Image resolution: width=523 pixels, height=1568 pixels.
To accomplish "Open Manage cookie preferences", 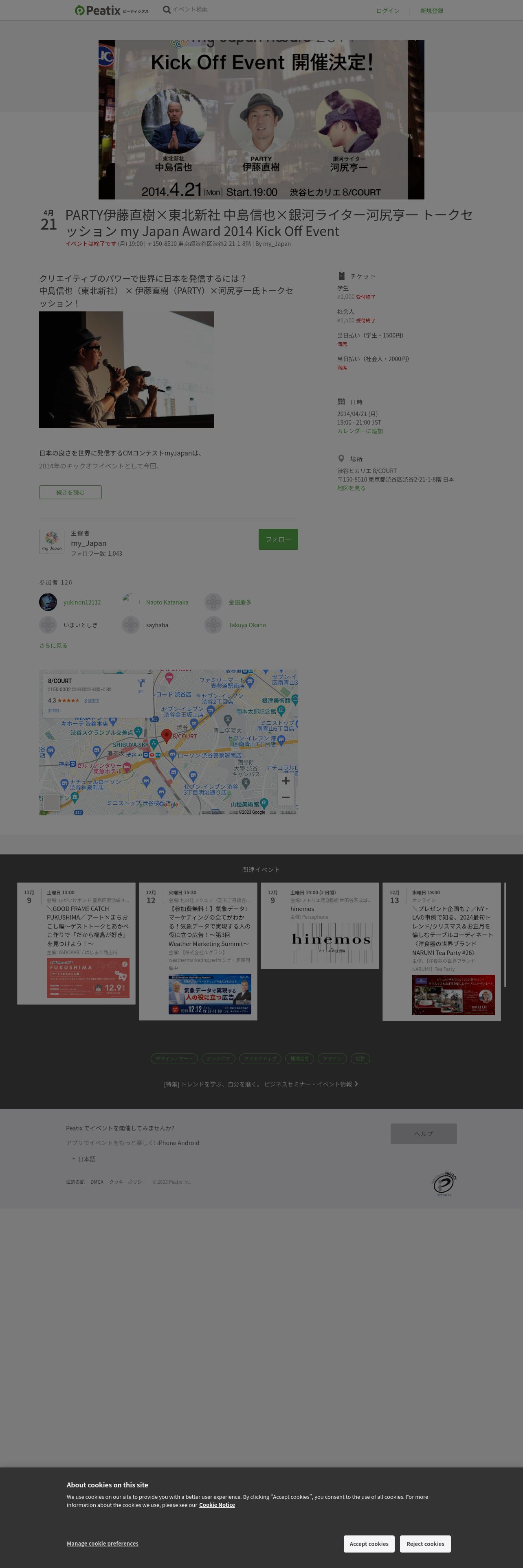I will tap(102, 1543).
